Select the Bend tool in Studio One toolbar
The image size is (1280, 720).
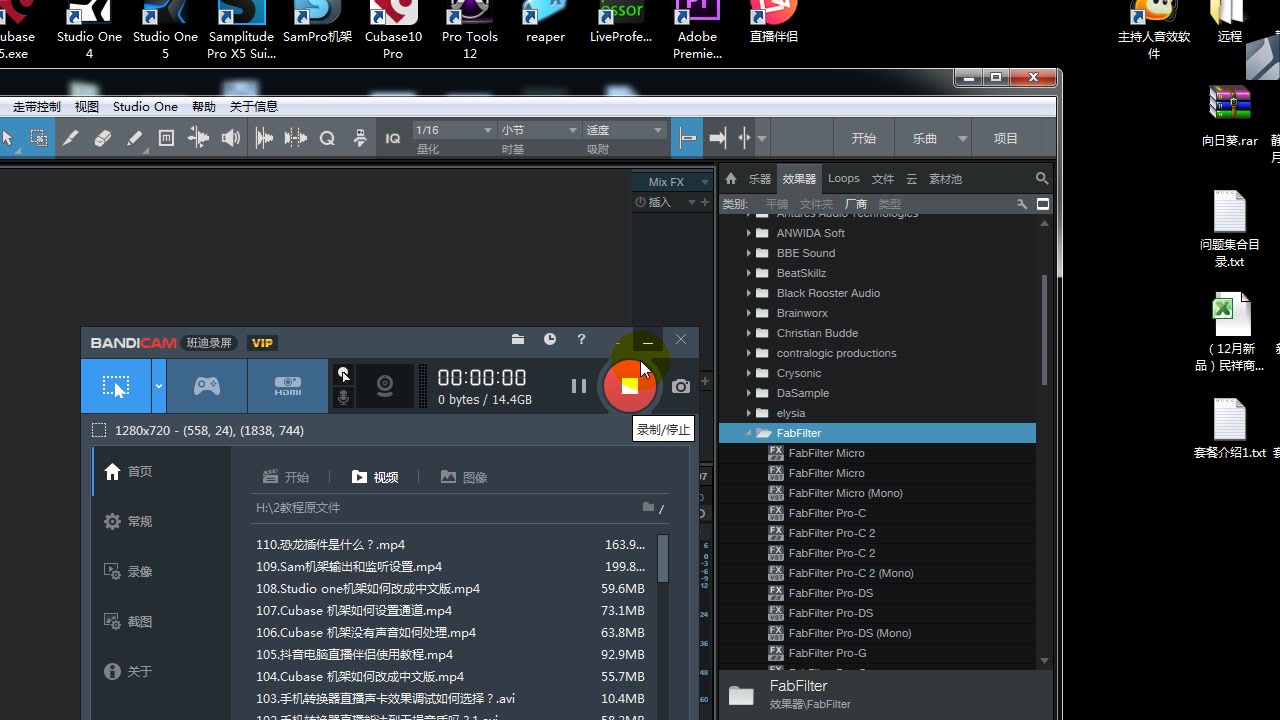pos(199,139)
